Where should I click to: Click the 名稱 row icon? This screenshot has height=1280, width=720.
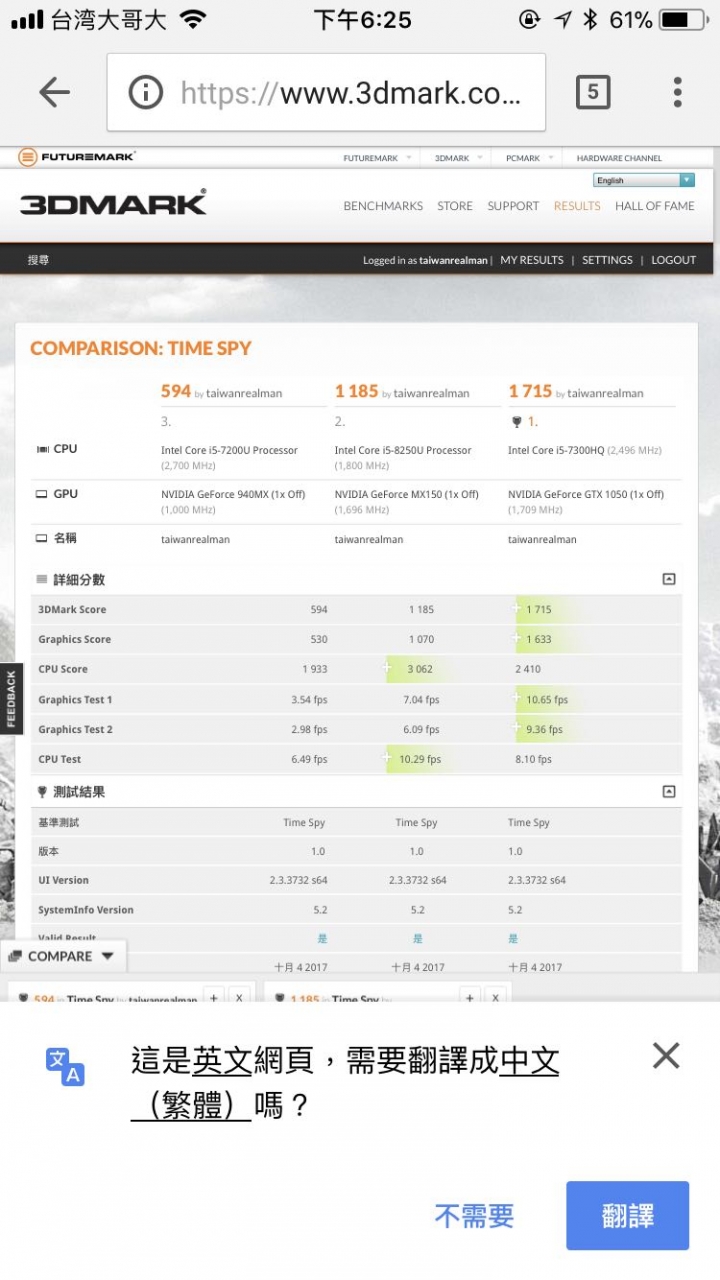[x=41, y=538]
